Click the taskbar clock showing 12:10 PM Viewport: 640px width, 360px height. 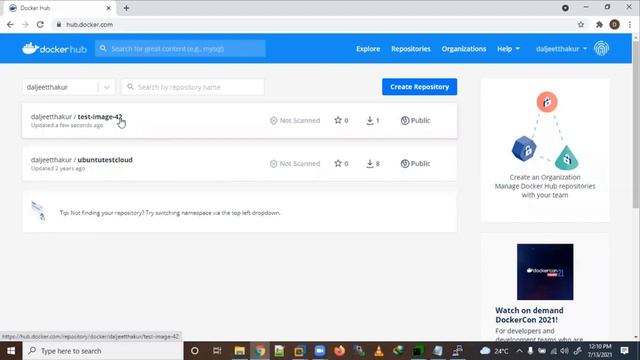(x=600, y=351)
